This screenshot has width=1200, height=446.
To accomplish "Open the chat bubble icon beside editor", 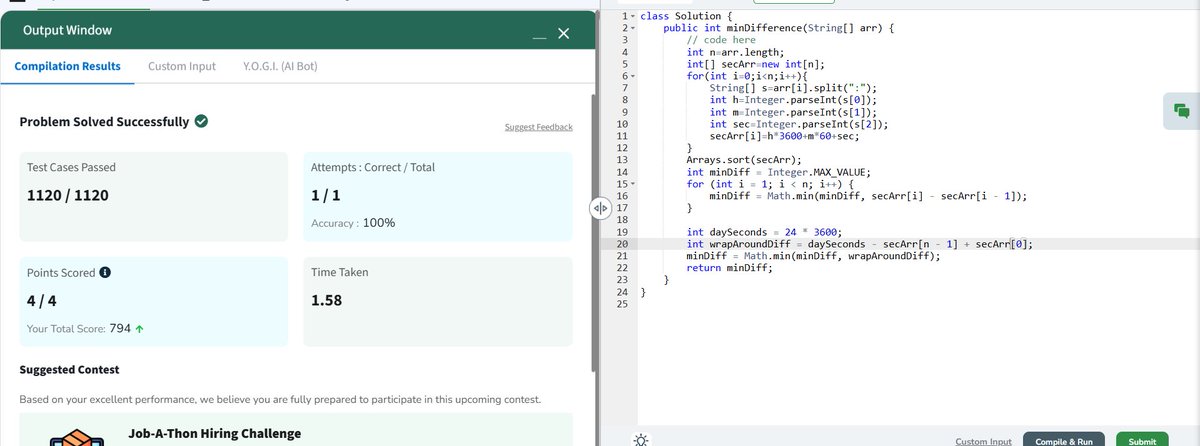I will (x=1180, y=110).
